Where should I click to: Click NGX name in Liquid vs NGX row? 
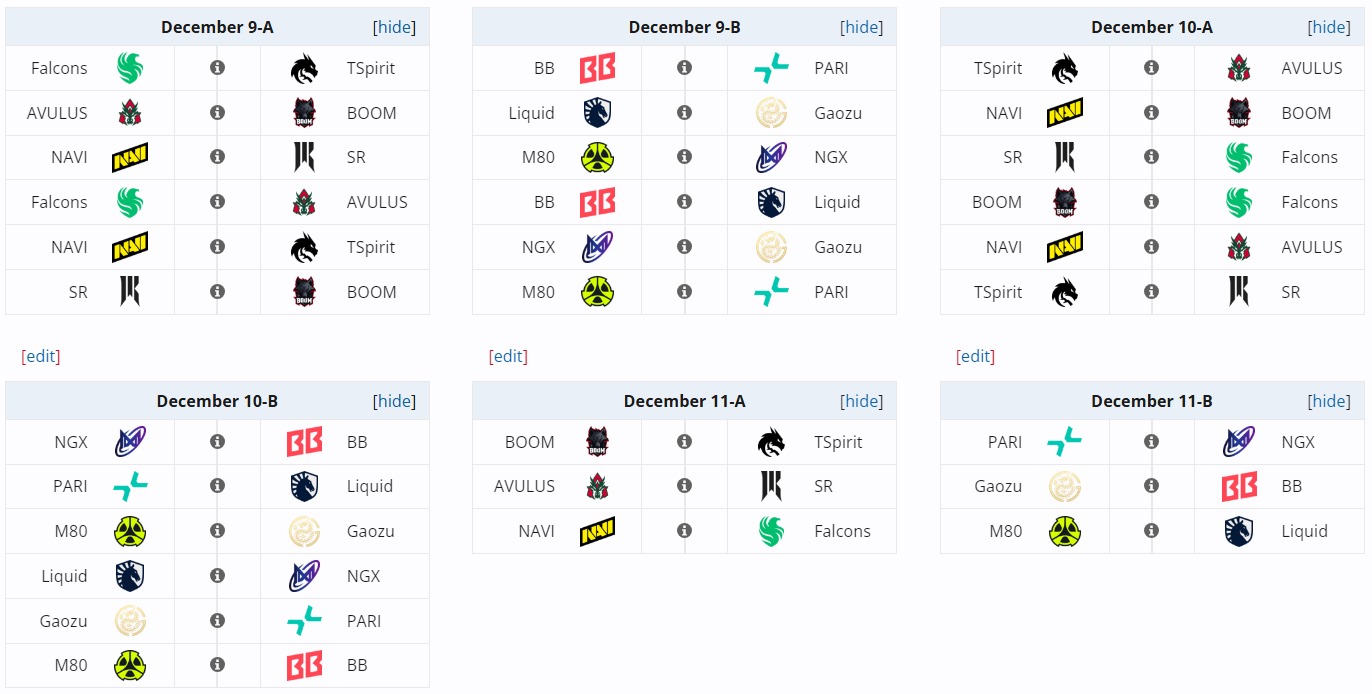(364, 576)
